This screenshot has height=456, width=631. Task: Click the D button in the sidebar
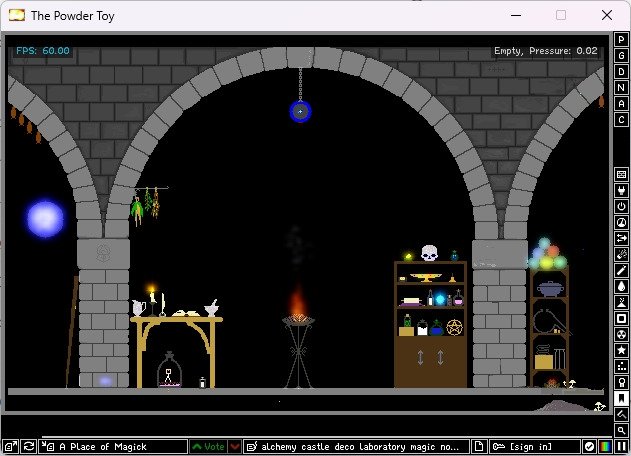(621, 72)
